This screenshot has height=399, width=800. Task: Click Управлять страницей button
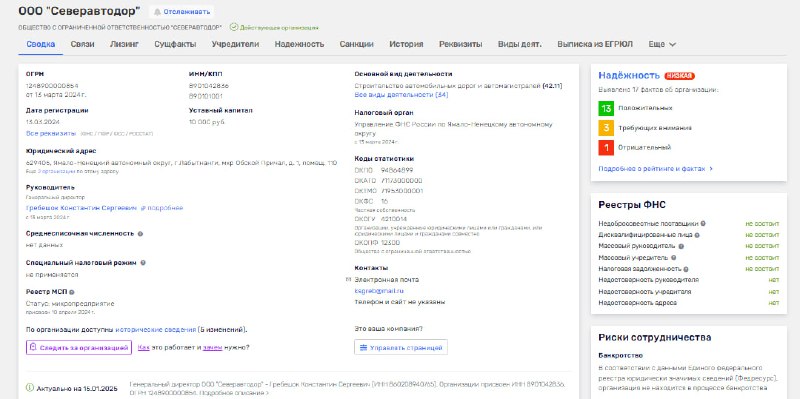(x=401, y=347)
